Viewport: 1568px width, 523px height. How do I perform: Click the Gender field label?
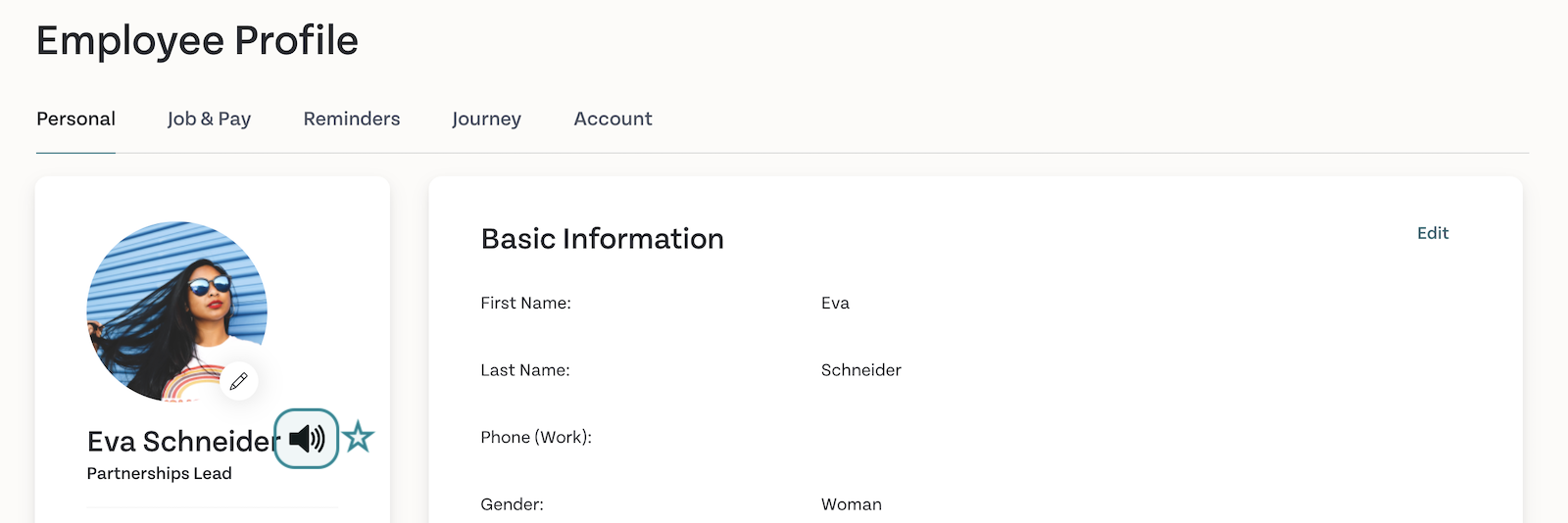click(x=512, y=504)
